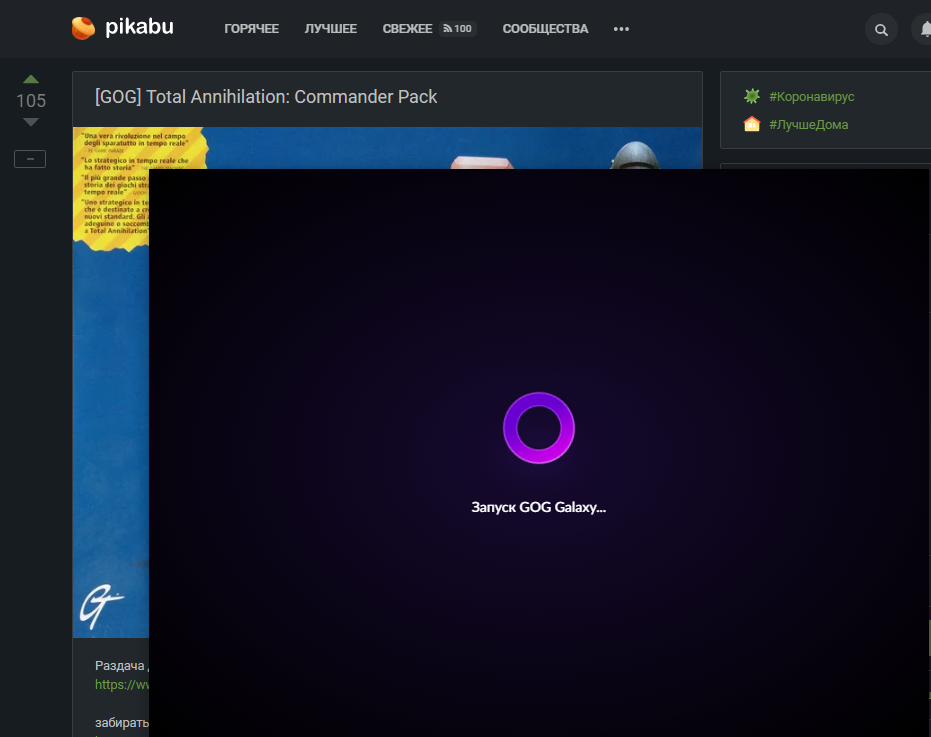This screenshot has height=737, width=931.
Task: Click the green virus icon beside #Коронавирус
Action: click(752, 96)
